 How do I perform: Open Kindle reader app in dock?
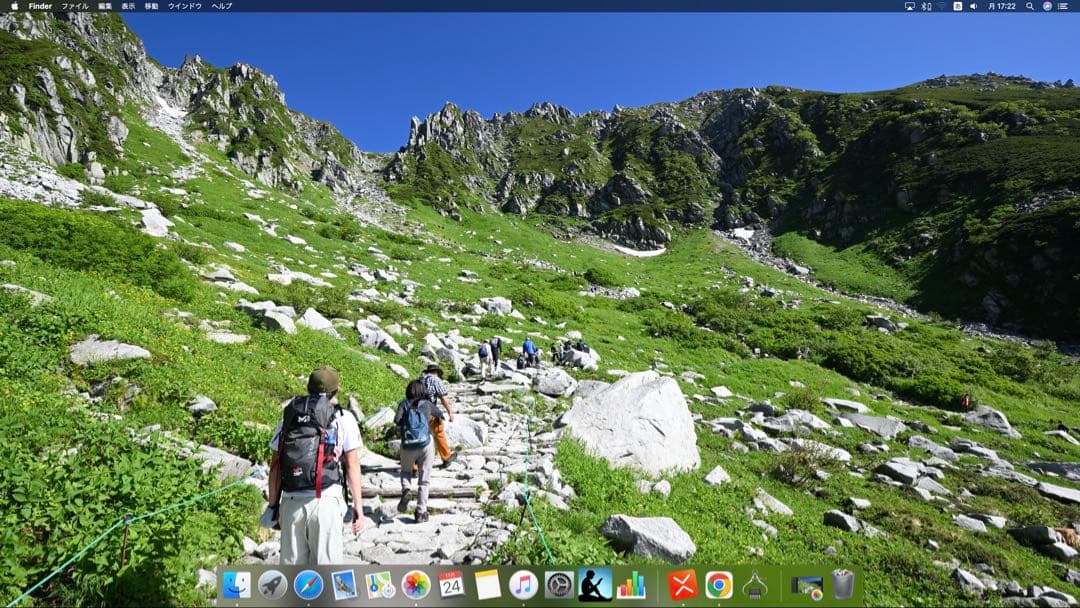pyautogui.click(x=595, y=585)
